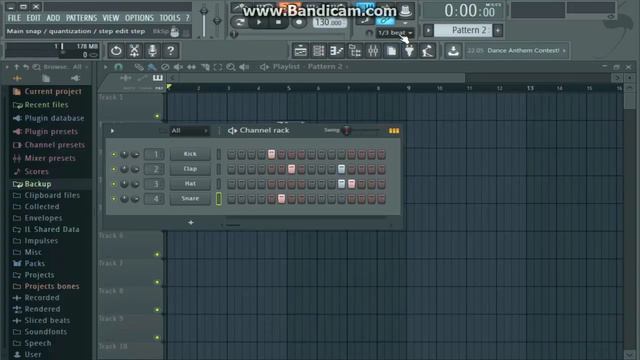The width and height of the screenshot is (640, 360).
Task: Mute the Clap channel green LED
Action: [114, 169]
